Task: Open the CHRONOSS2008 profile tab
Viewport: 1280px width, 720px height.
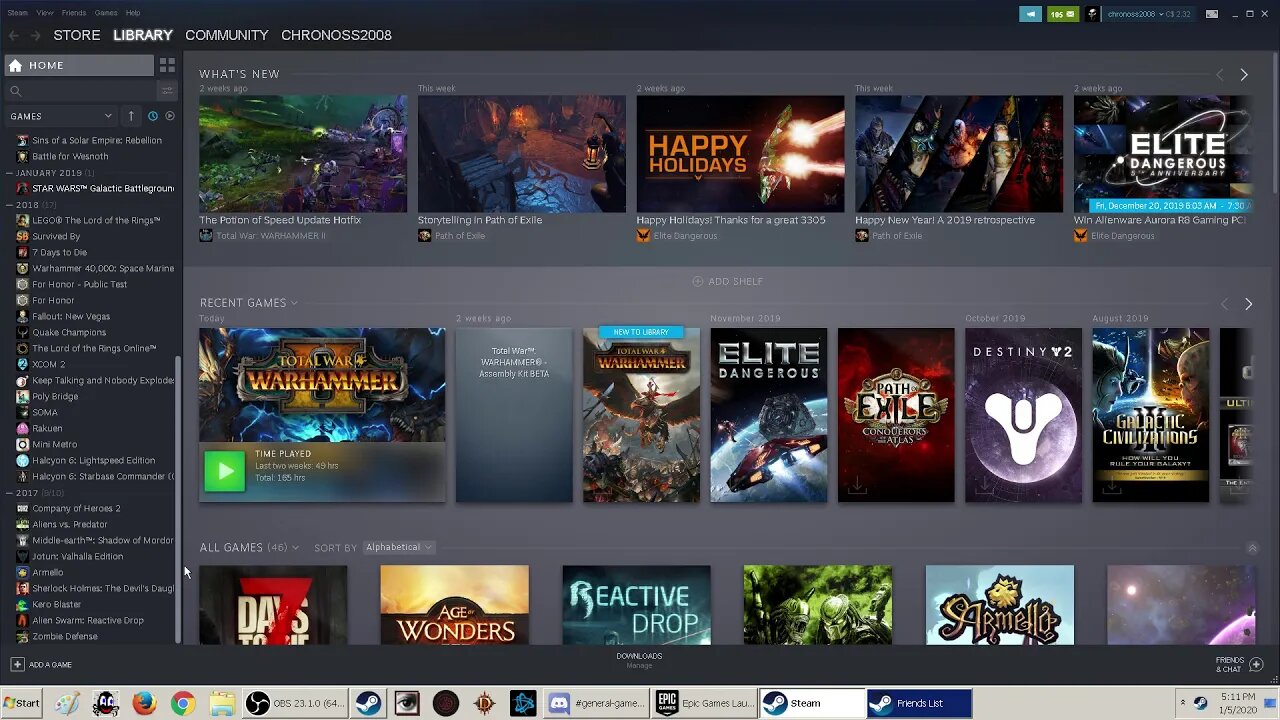Action: pos(336,35)
